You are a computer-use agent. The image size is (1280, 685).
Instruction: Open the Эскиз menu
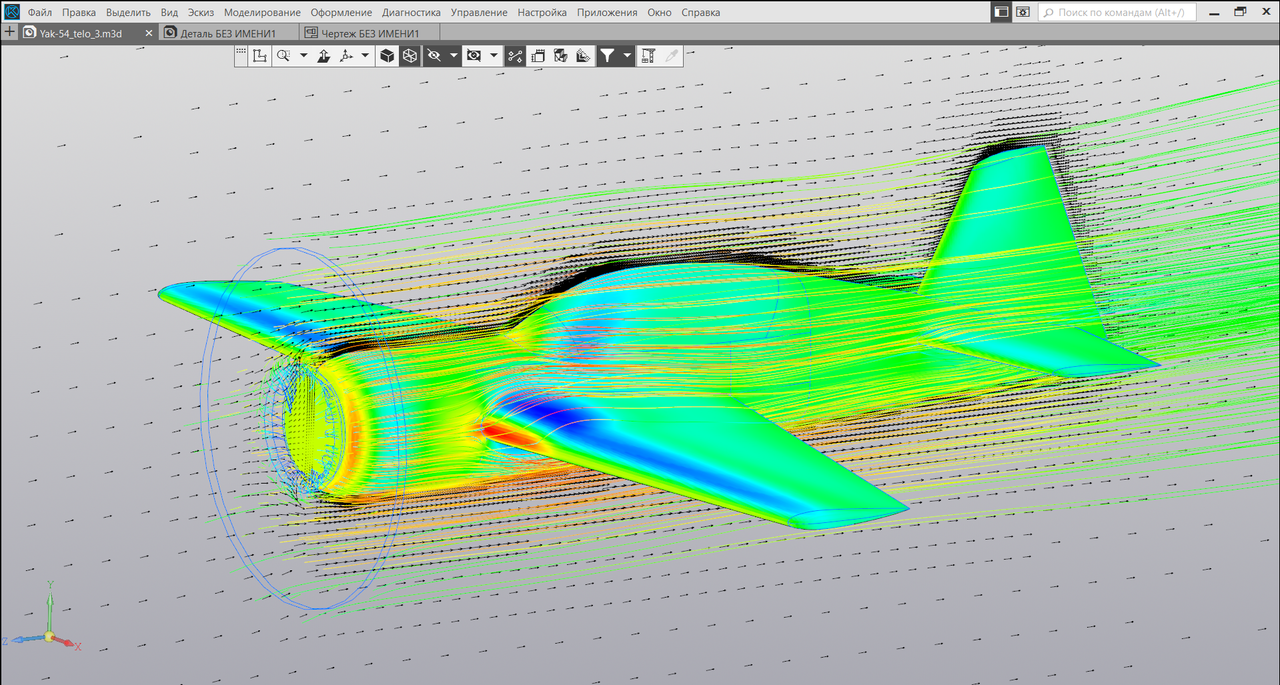tap(201, 13)
